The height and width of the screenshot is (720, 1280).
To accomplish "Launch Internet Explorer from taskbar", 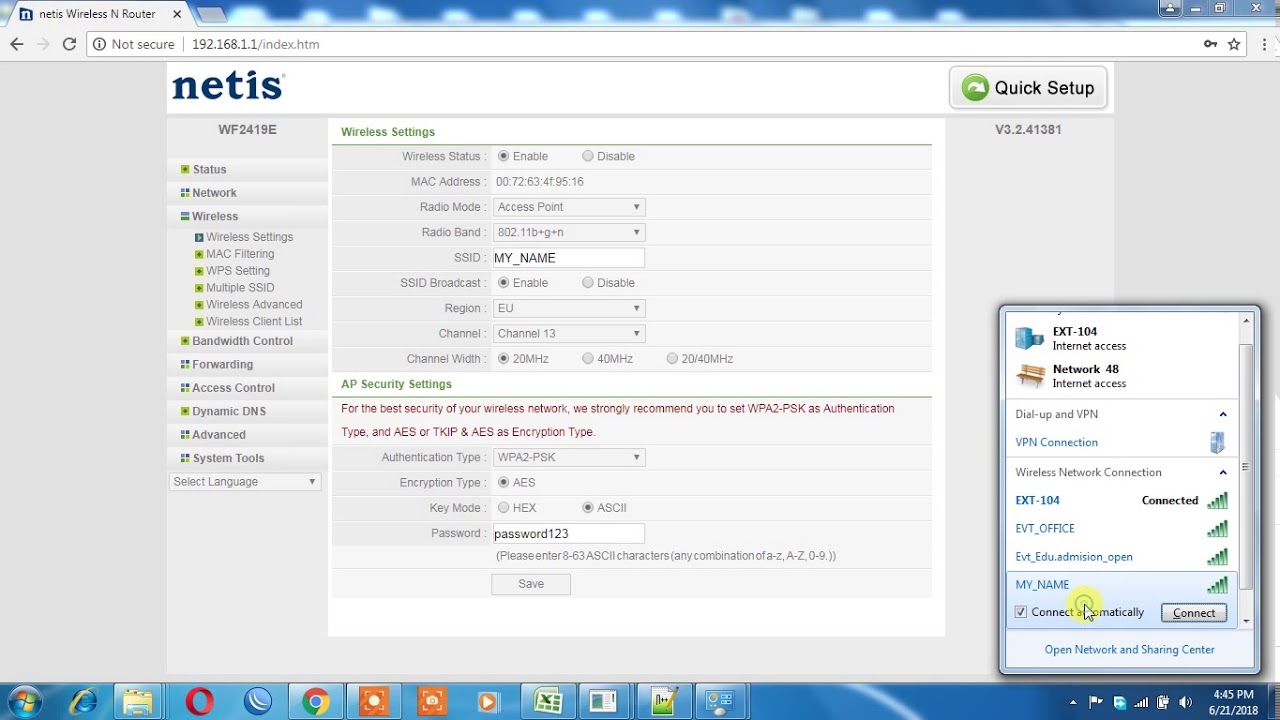I will click(x=84, y=701).
